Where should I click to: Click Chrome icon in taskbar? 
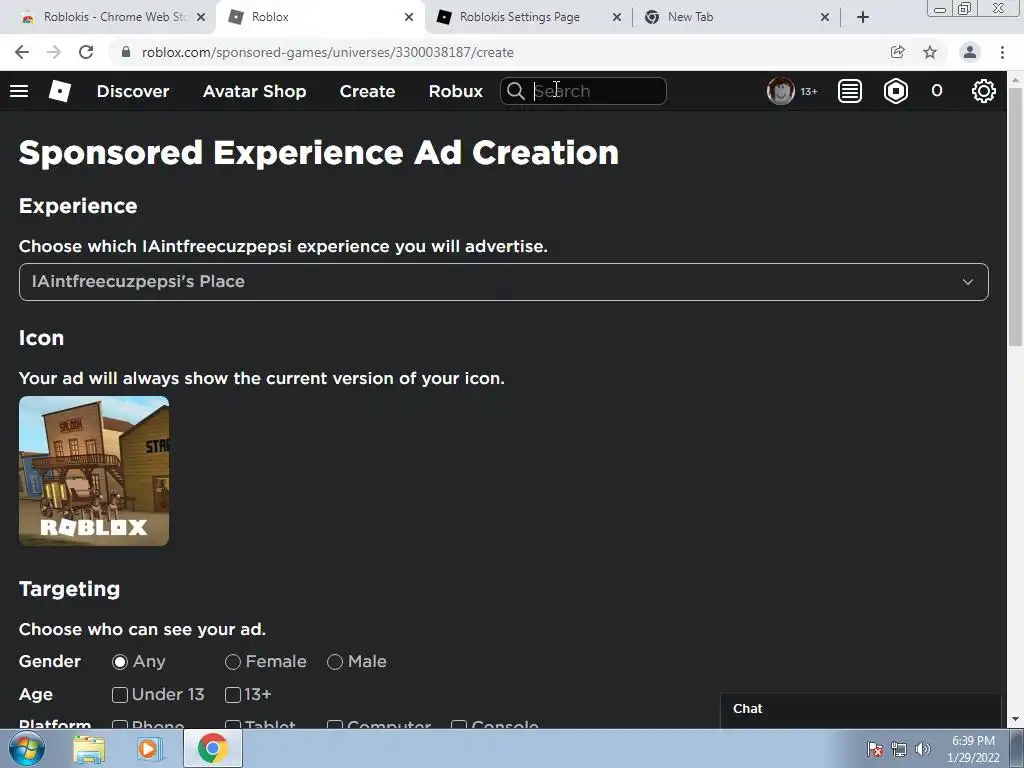point(212,748)
